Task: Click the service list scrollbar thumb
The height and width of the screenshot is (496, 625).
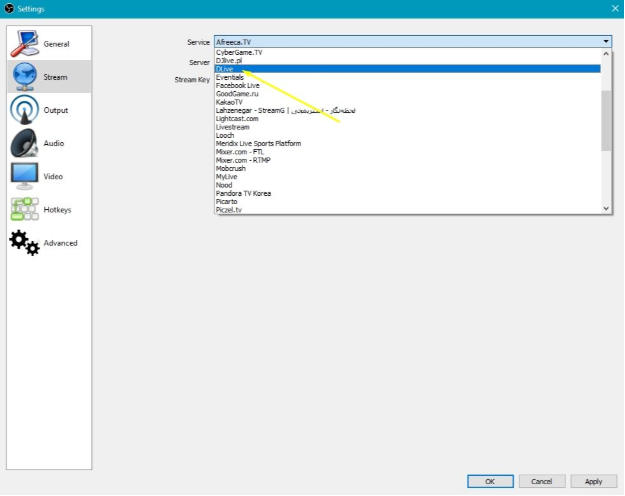Action: click(x=606, y=121)
